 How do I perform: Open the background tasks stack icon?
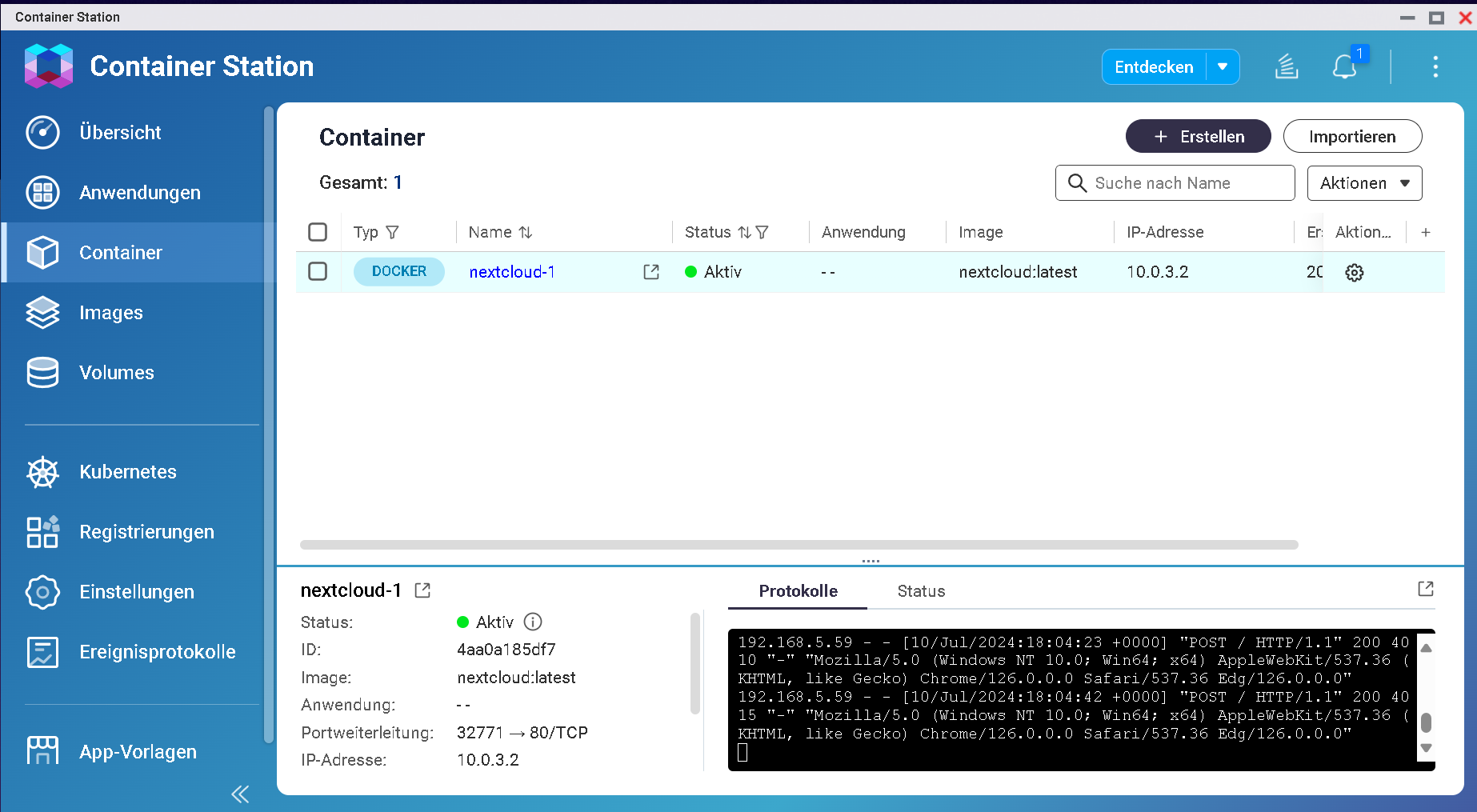(x=1287, y=67)
